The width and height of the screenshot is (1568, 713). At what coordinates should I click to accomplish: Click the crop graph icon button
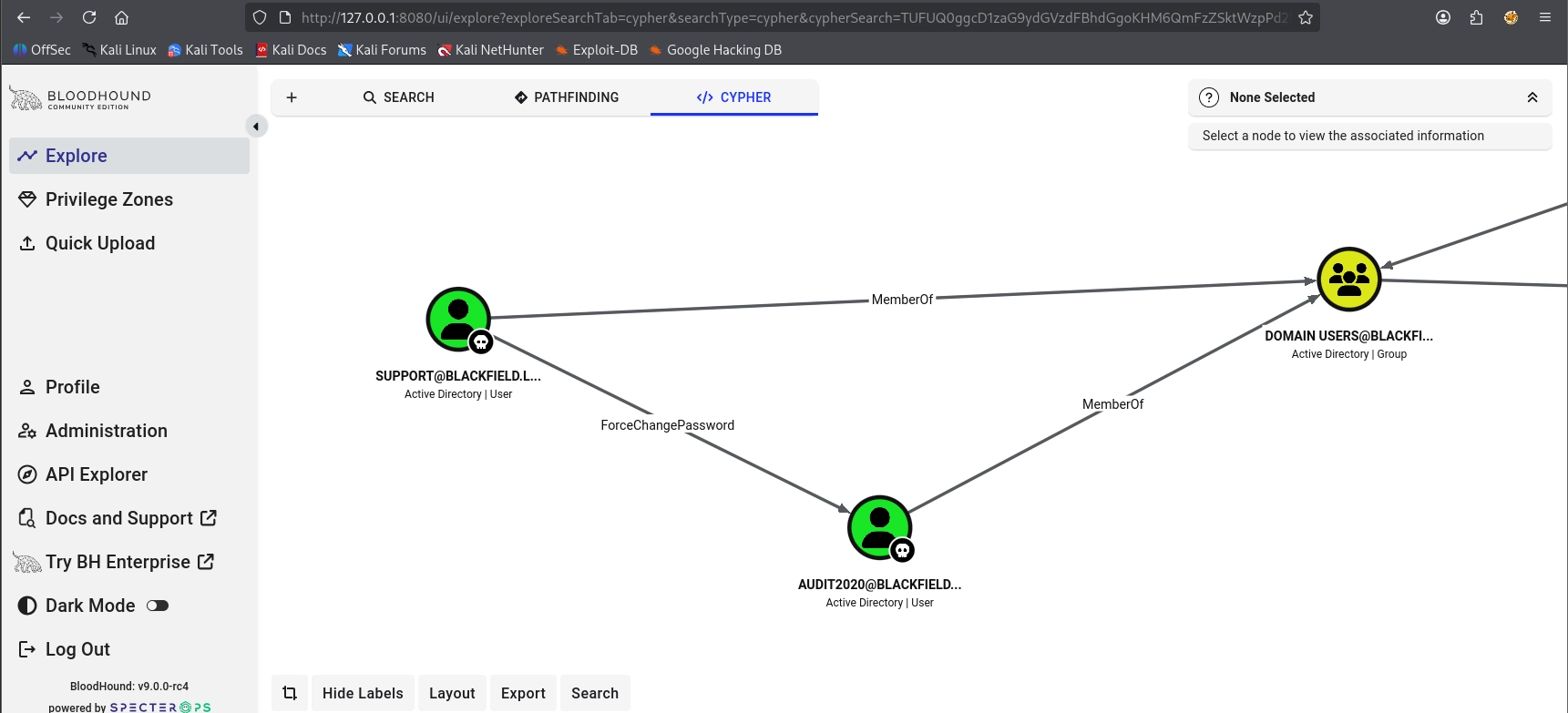point(290,693)
